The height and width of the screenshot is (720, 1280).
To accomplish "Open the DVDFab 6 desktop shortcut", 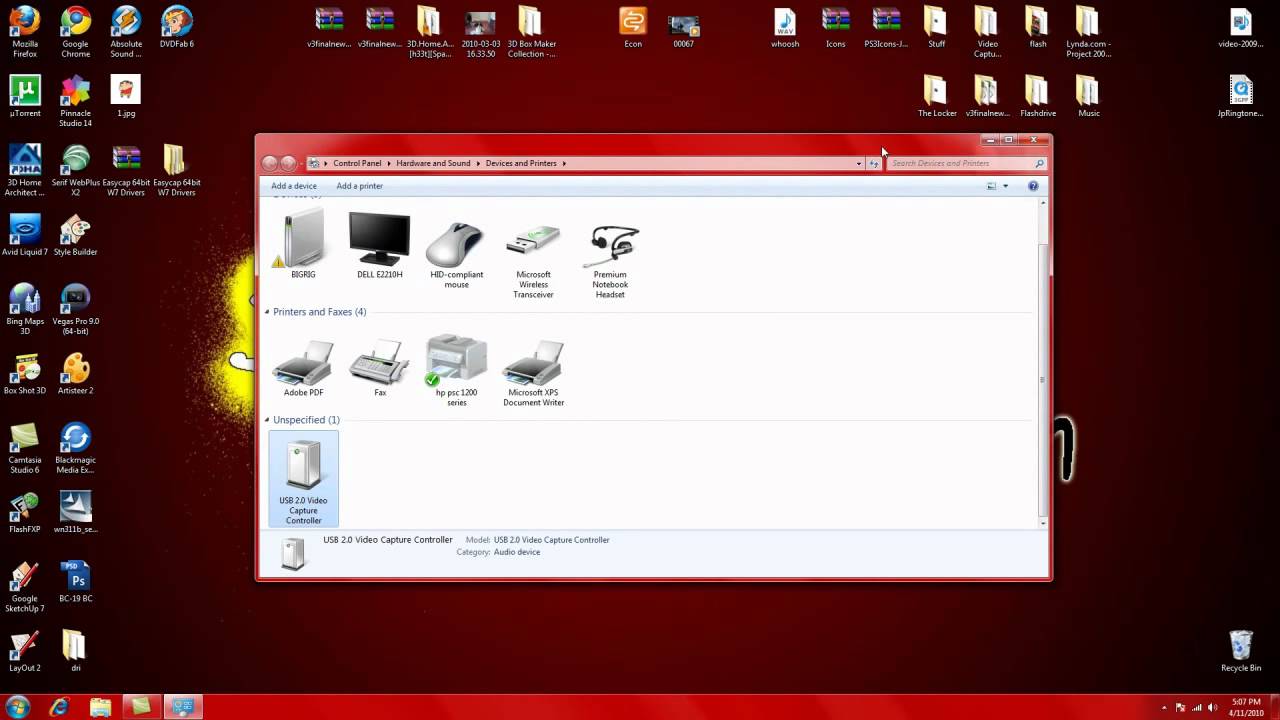I will click(x=176, y=28).
